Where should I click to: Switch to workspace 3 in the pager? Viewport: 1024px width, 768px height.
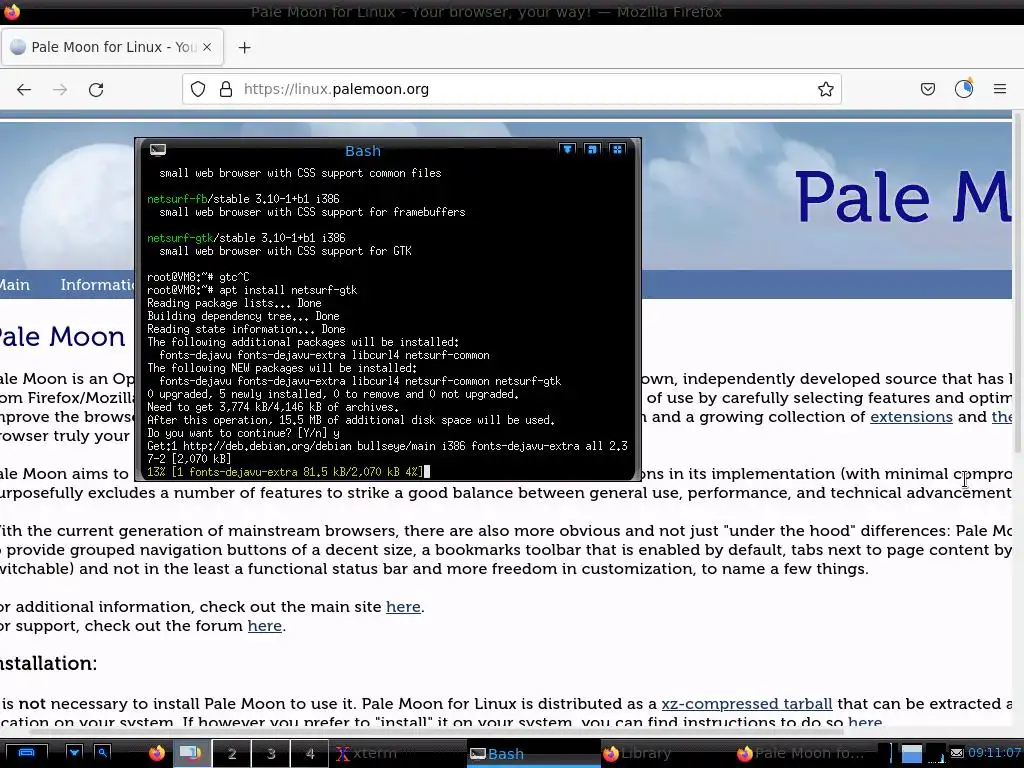(270, 754)
